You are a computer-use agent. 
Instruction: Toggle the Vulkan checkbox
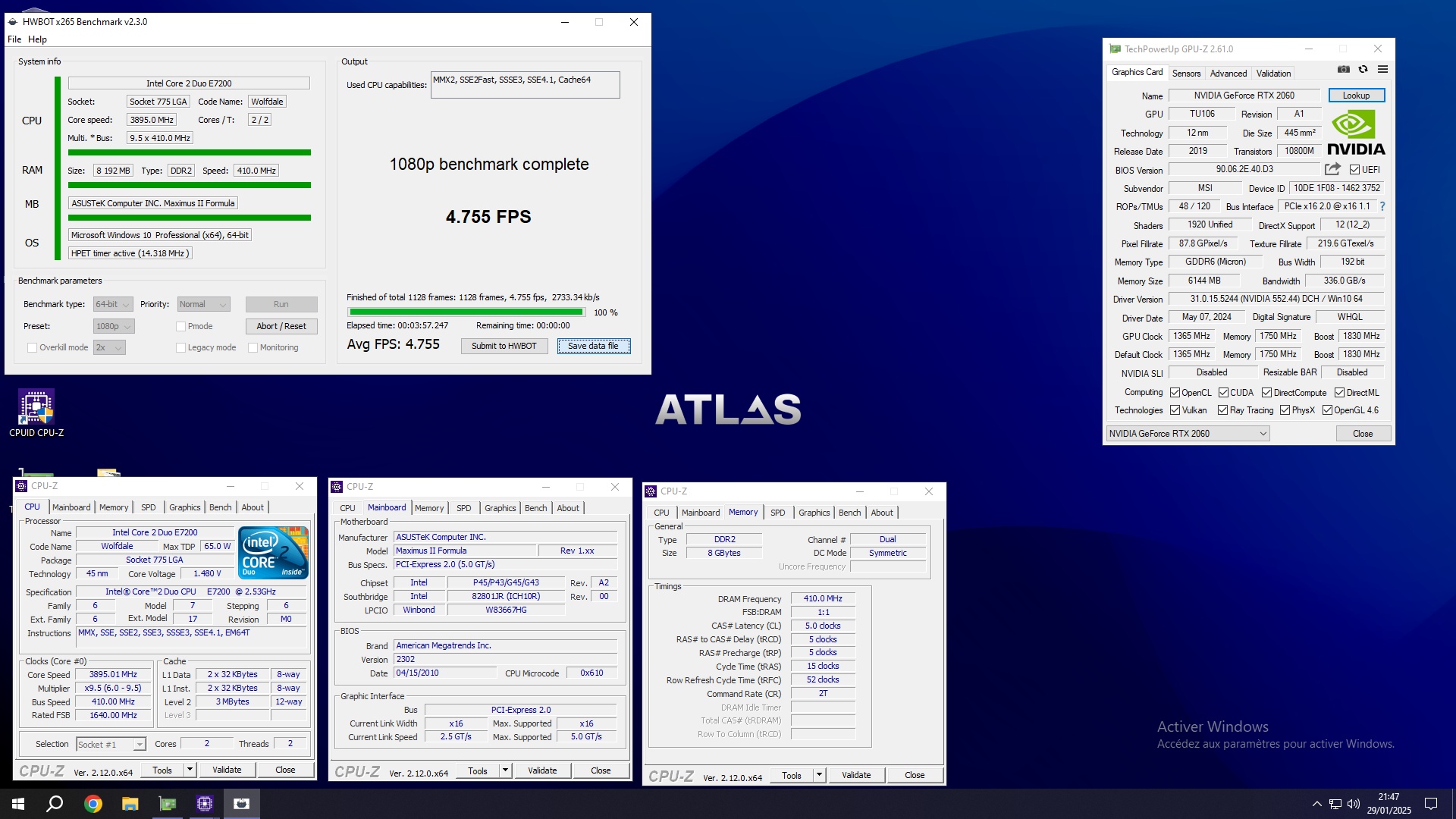(1175, 410)
